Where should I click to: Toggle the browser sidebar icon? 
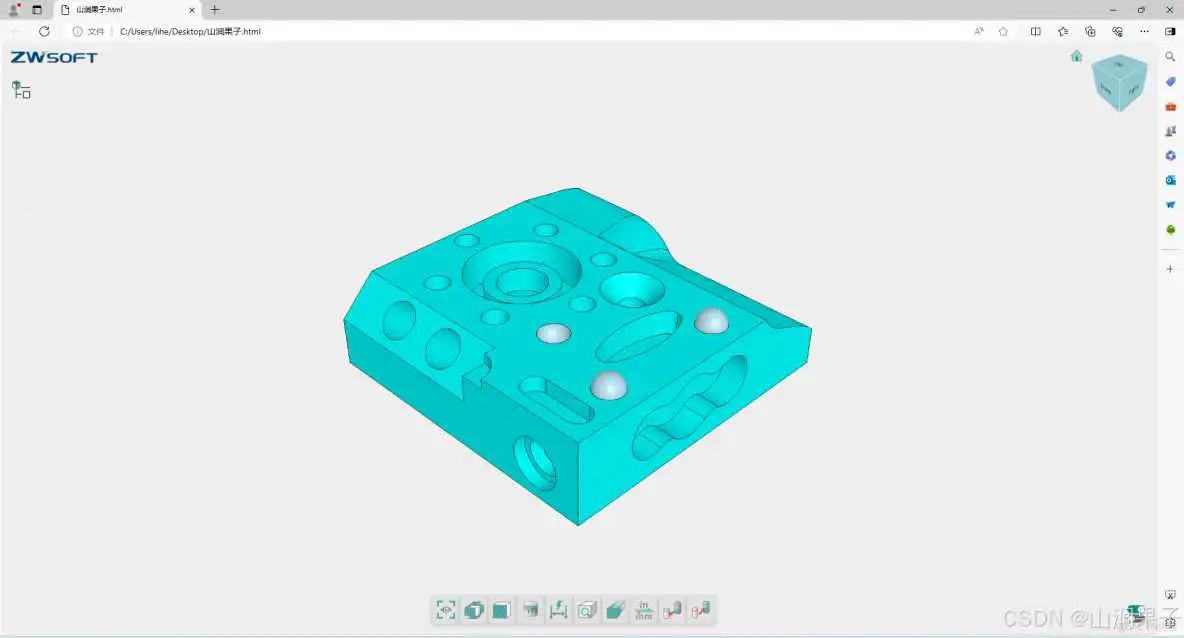coord(1170,31)
